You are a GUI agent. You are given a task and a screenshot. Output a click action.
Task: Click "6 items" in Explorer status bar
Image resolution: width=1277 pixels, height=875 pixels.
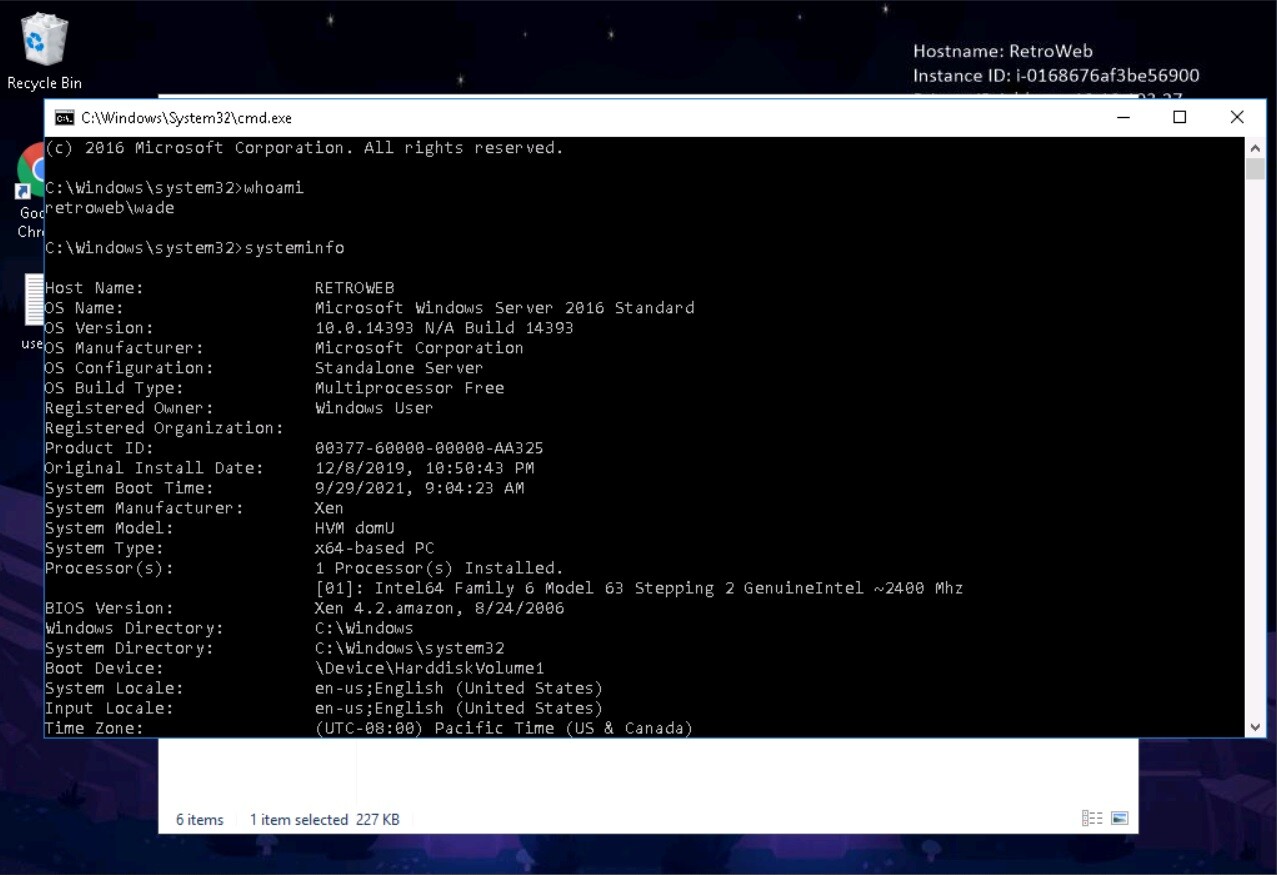click(x=200, y=820)
